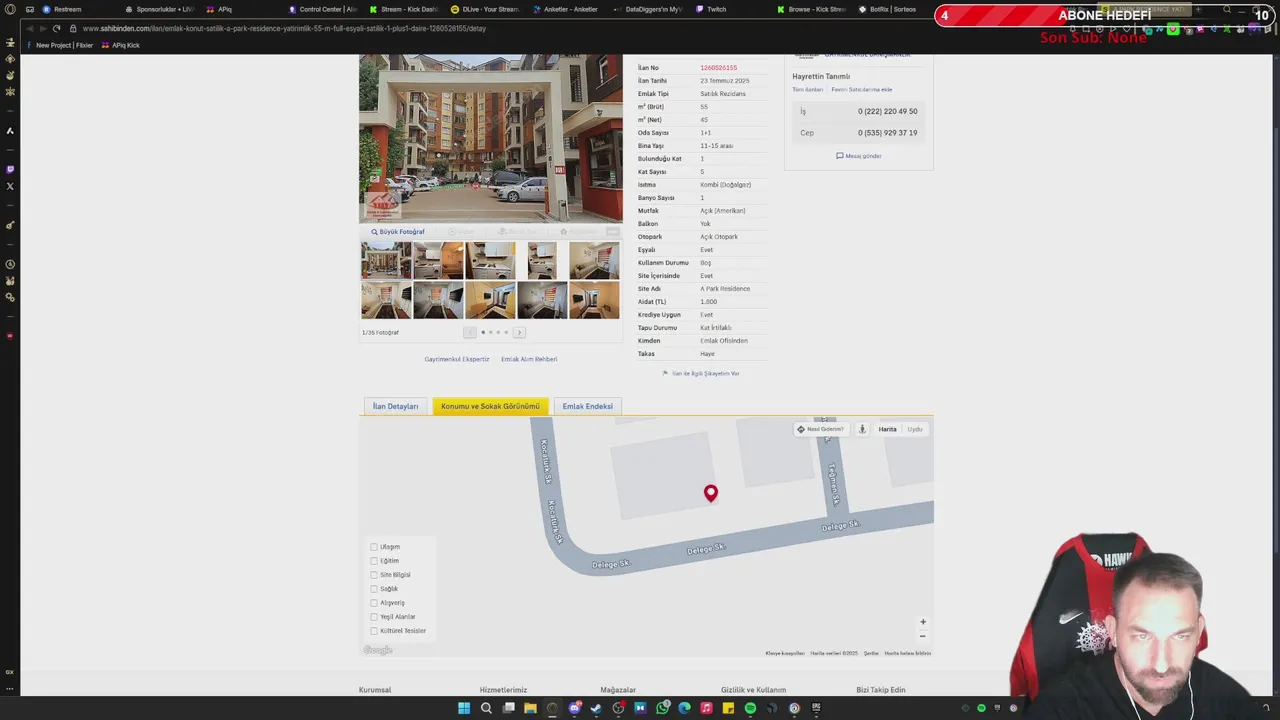Click the Google logo on the map

click(378, 650)
